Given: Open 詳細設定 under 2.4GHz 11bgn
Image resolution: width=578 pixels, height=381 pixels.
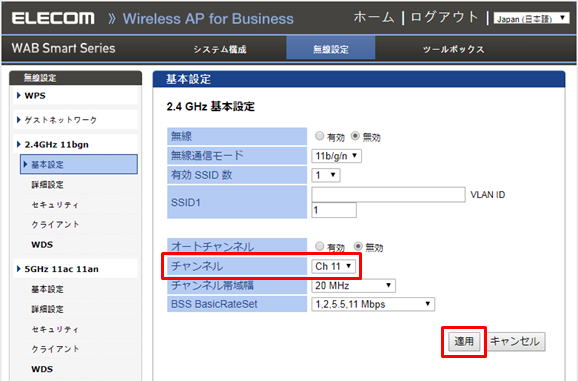Looking at the screenshot, I should tap(48, 185).
